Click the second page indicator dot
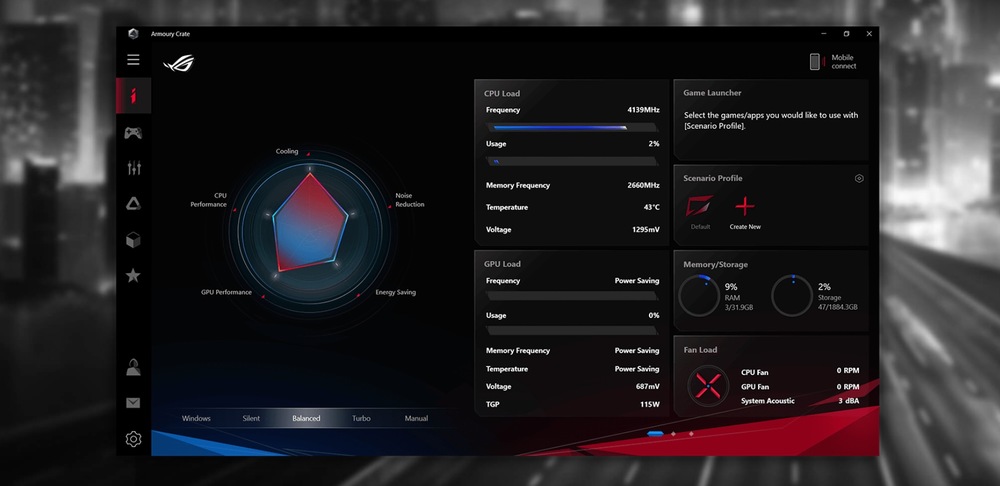The image size is (1000, 486). tap(673, 434)
